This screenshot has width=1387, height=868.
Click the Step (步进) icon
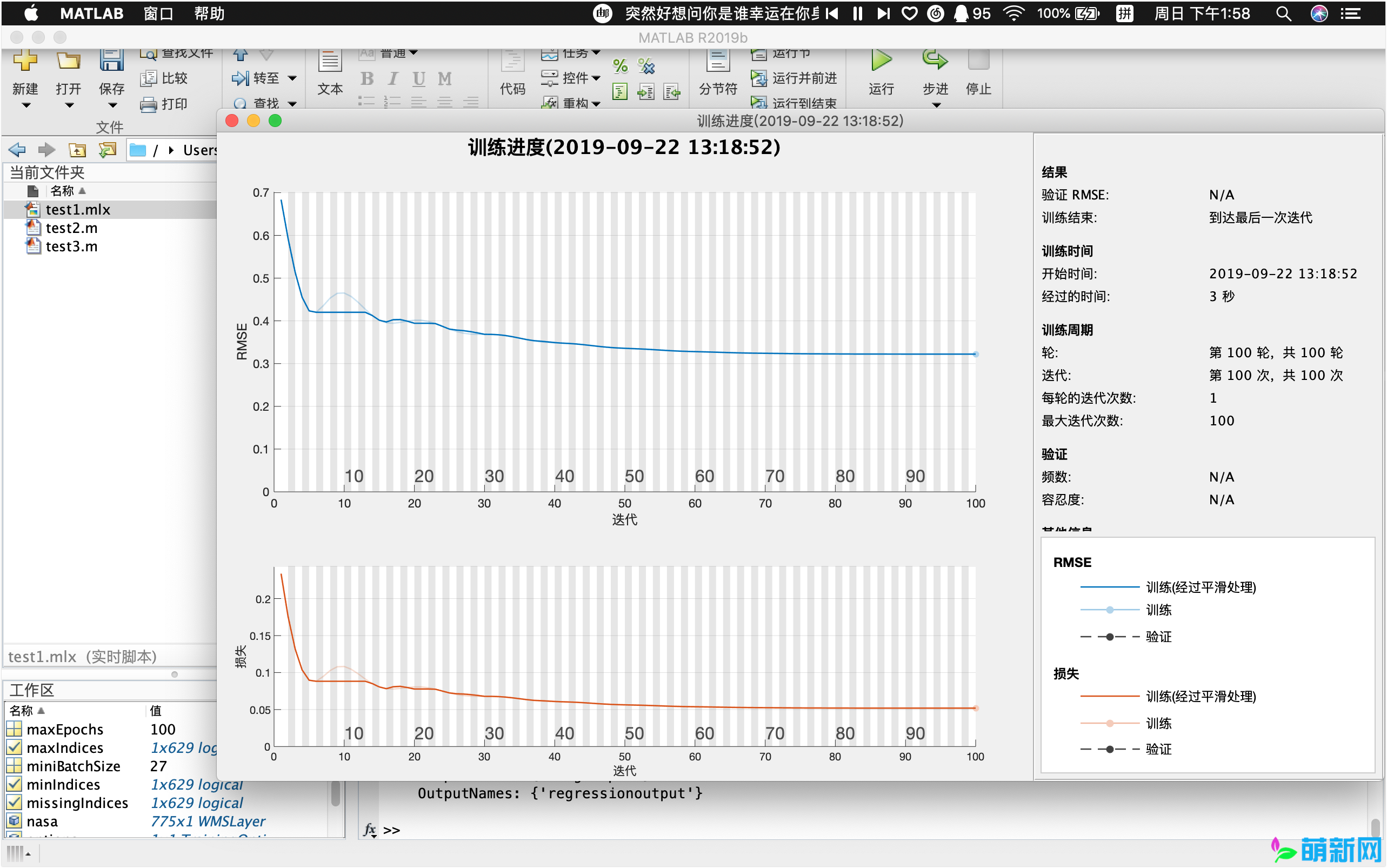pyautogui.click(x=935, y=61)
